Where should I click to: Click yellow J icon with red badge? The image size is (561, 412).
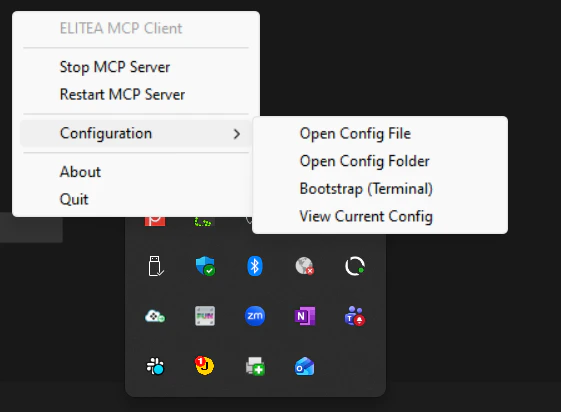click(x=204, y=366)
